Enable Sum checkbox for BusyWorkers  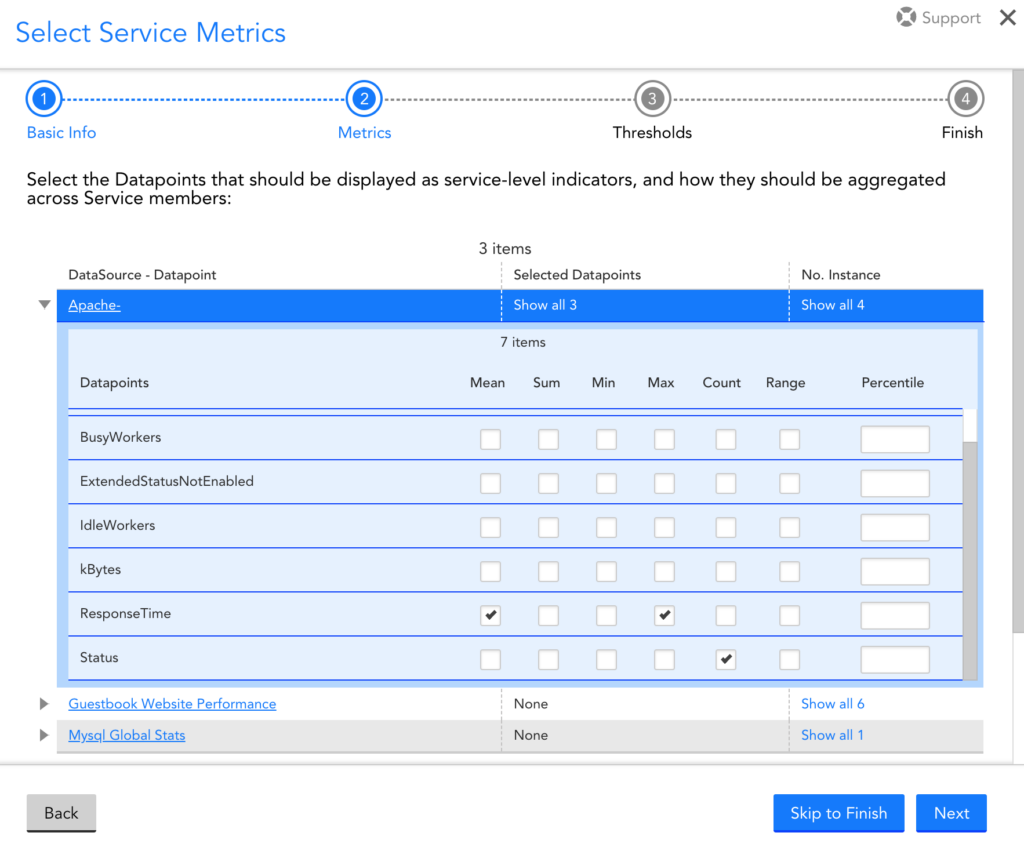[548, 440]
